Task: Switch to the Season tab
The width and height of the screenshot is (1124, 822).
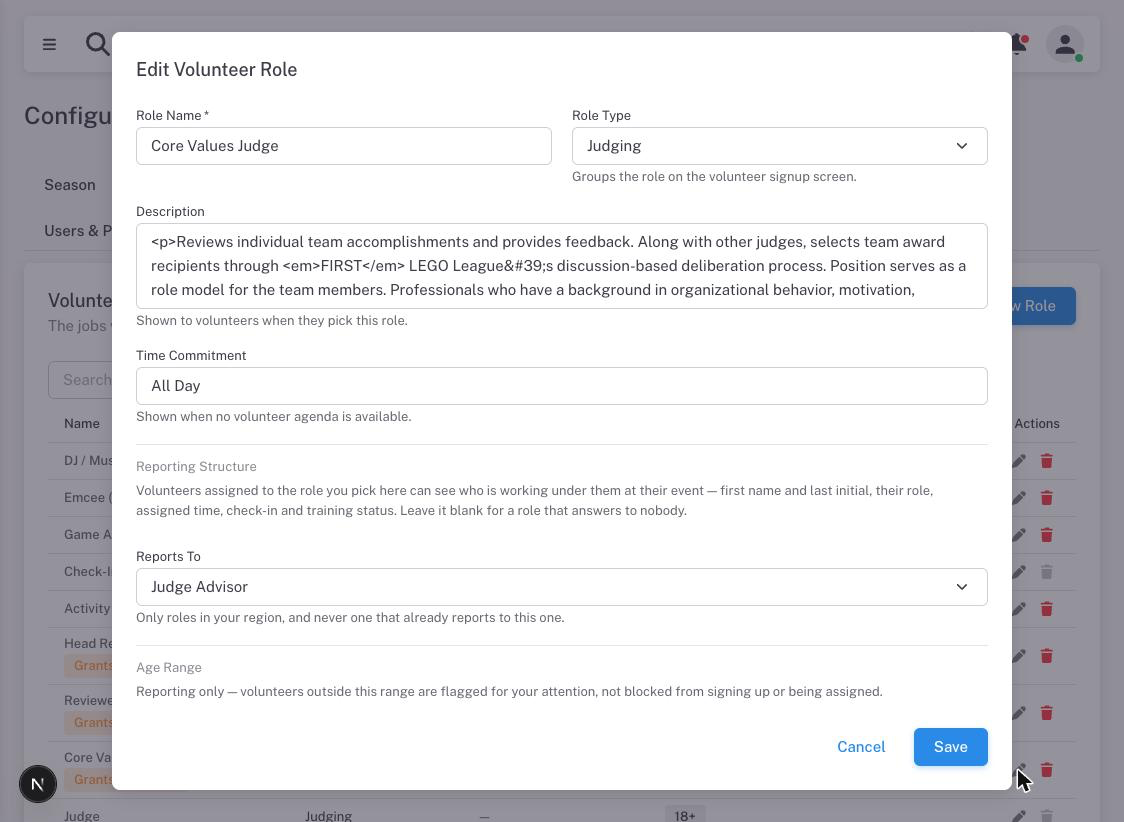Action: click(x=70, y=185)
